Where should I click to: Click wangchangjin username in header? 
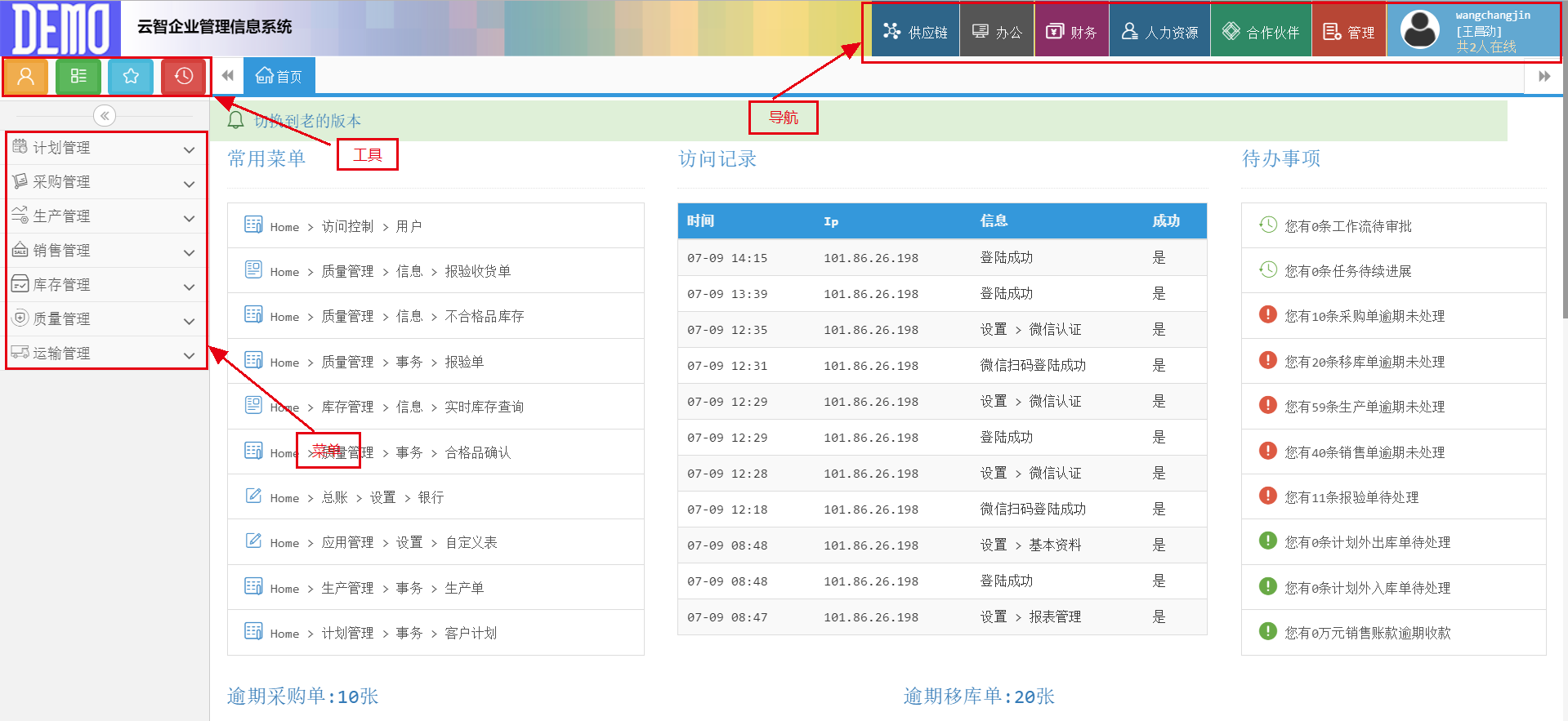pos(1493,16)
